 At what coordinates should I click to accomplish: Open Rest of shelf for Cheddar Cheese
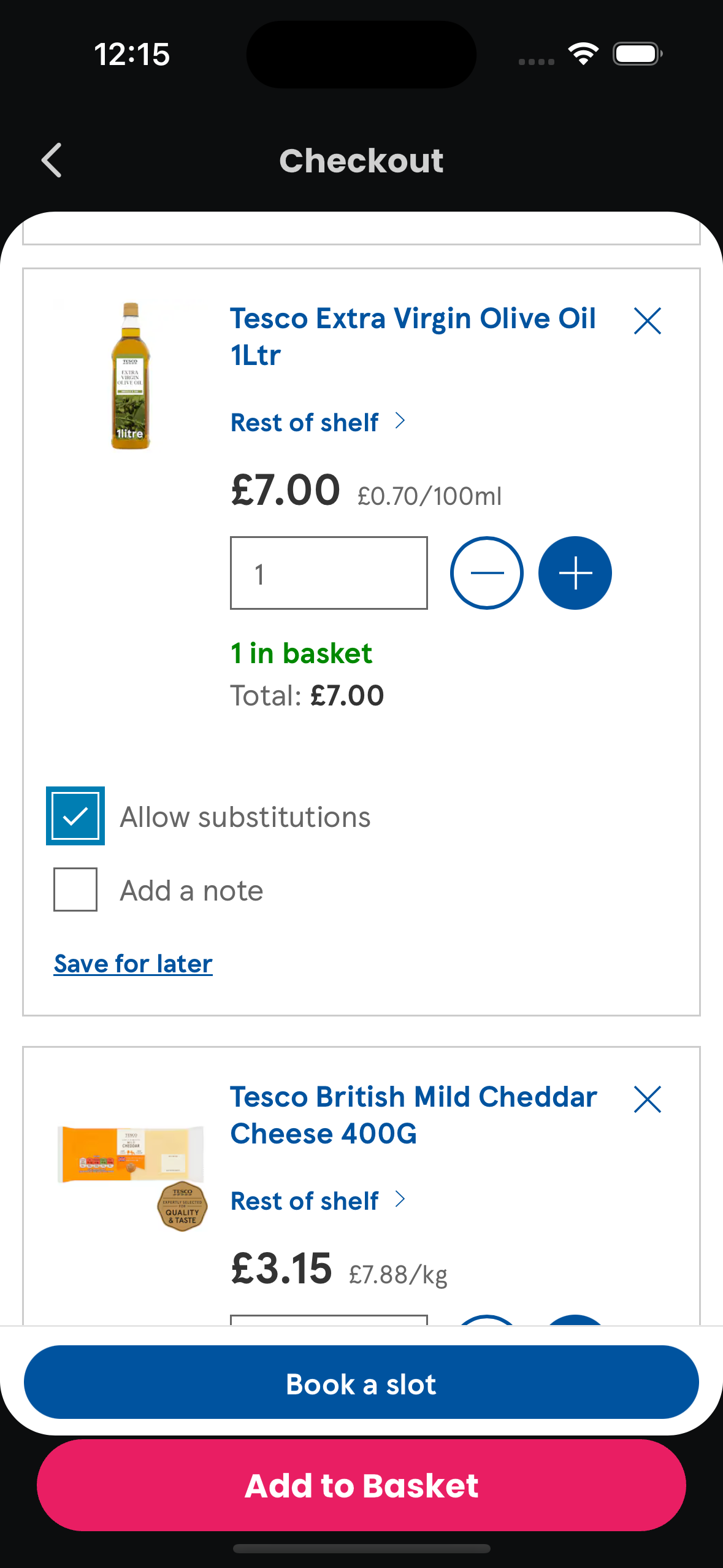click(318, 1201)
